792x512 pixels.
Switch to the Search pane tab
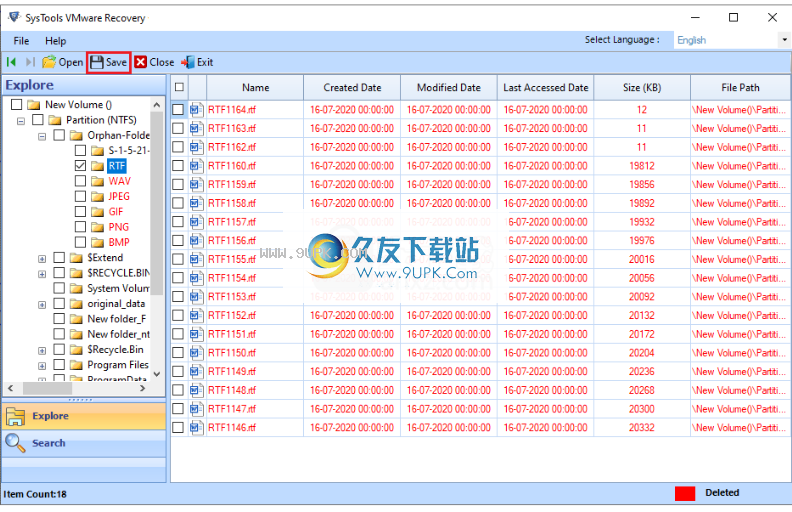click(x=84, y=443)
